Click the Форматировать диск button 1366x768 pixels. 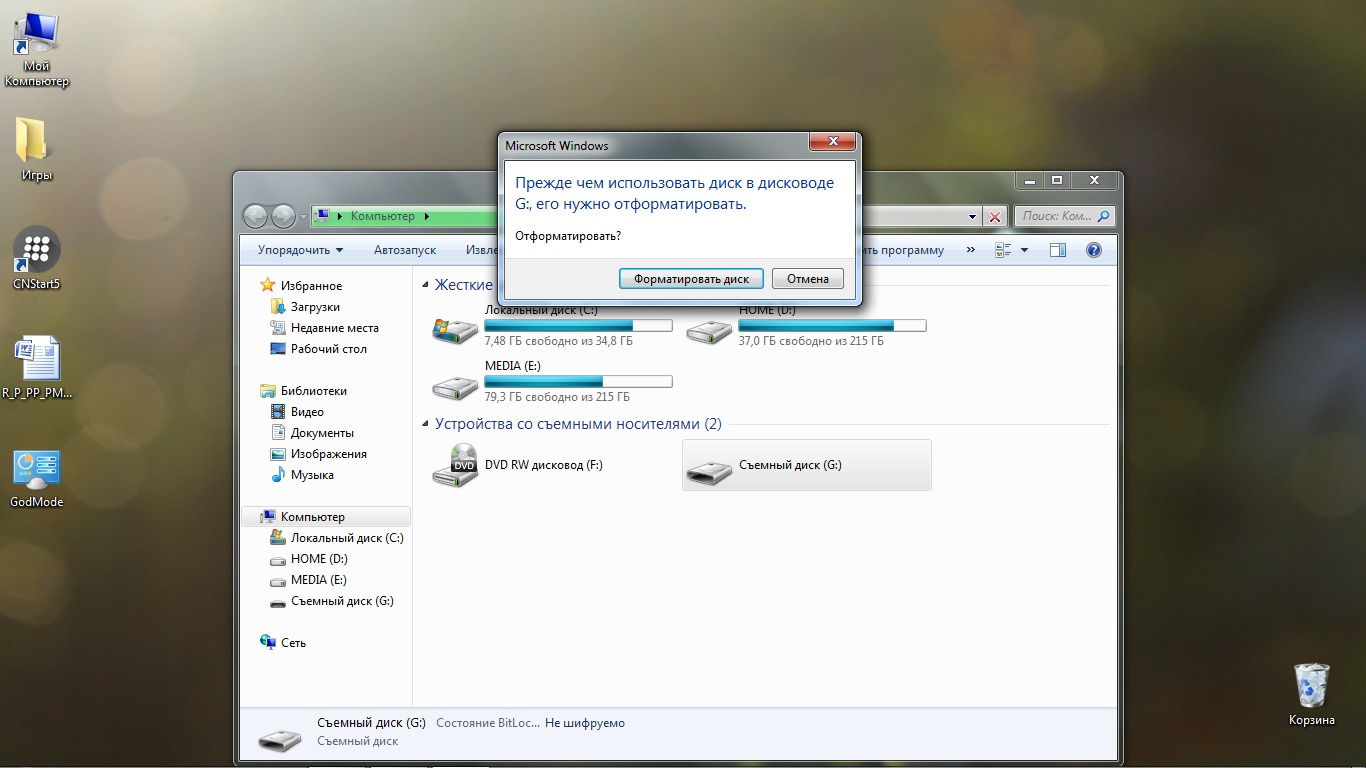692,279
